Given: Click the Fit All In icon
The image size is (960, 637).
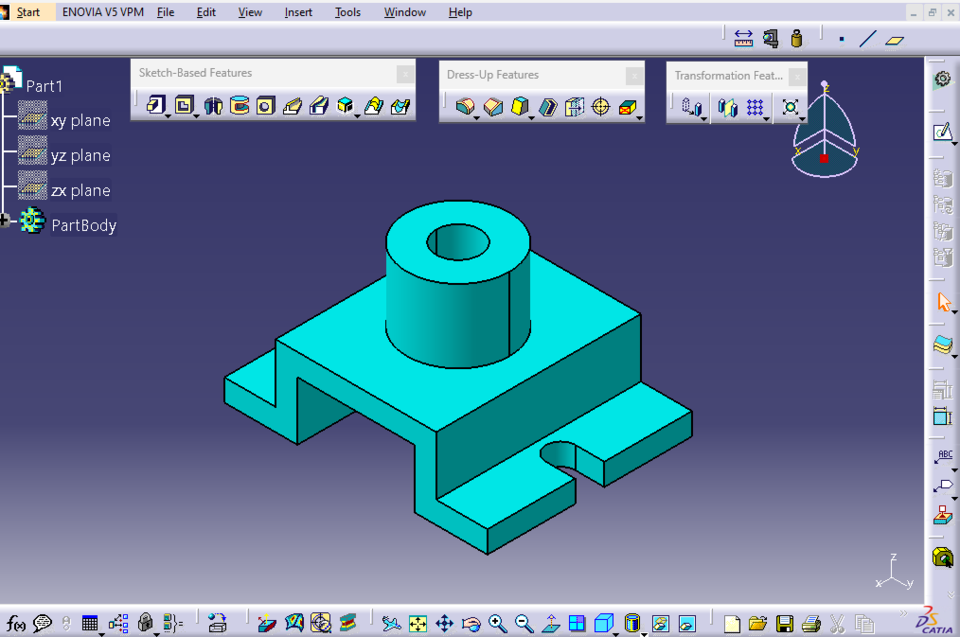Looking at the screenshot, I should 417,624.
